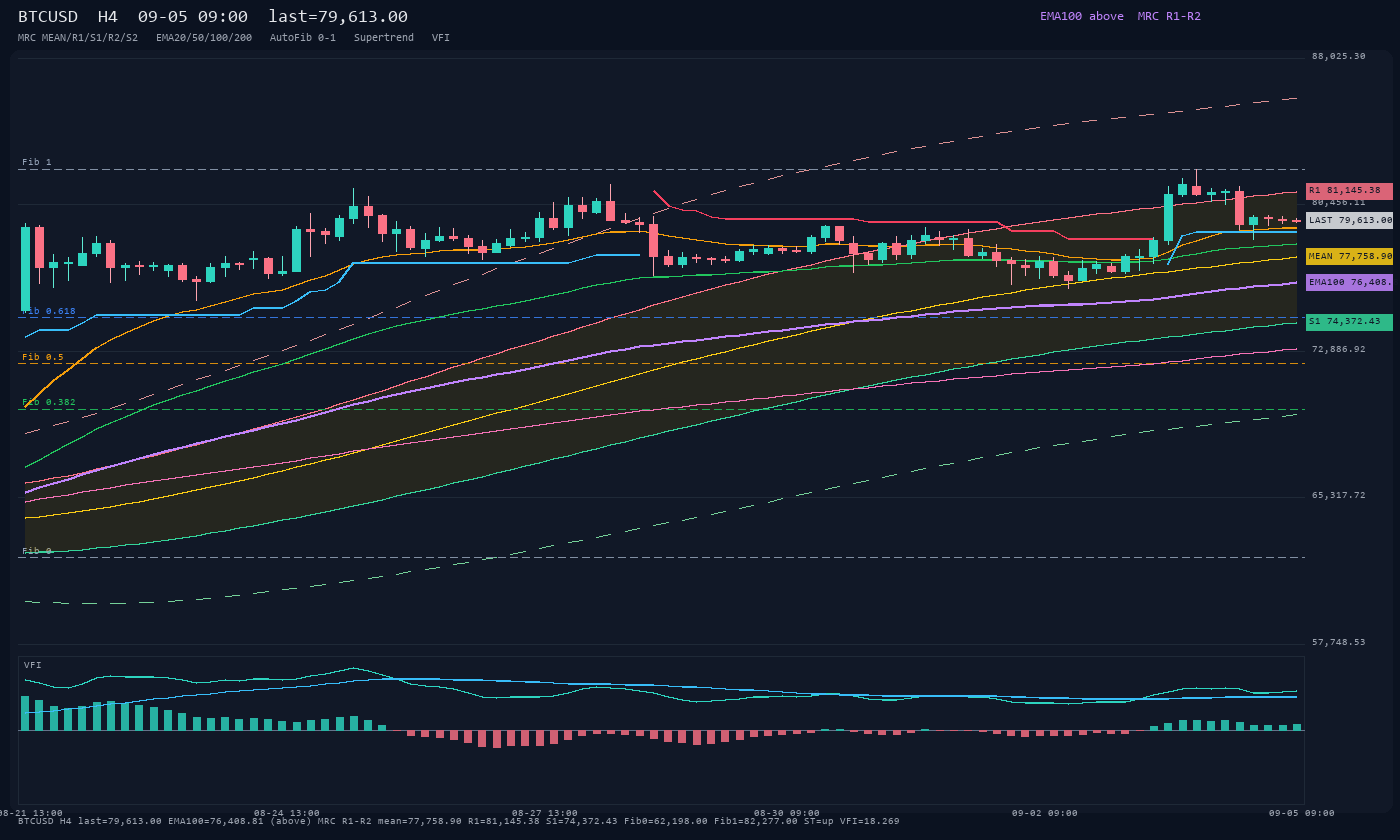This screenshot has width=1400, height=840.
Task: Click the 65,317.72 price axis label
Action: (1339, 495)
